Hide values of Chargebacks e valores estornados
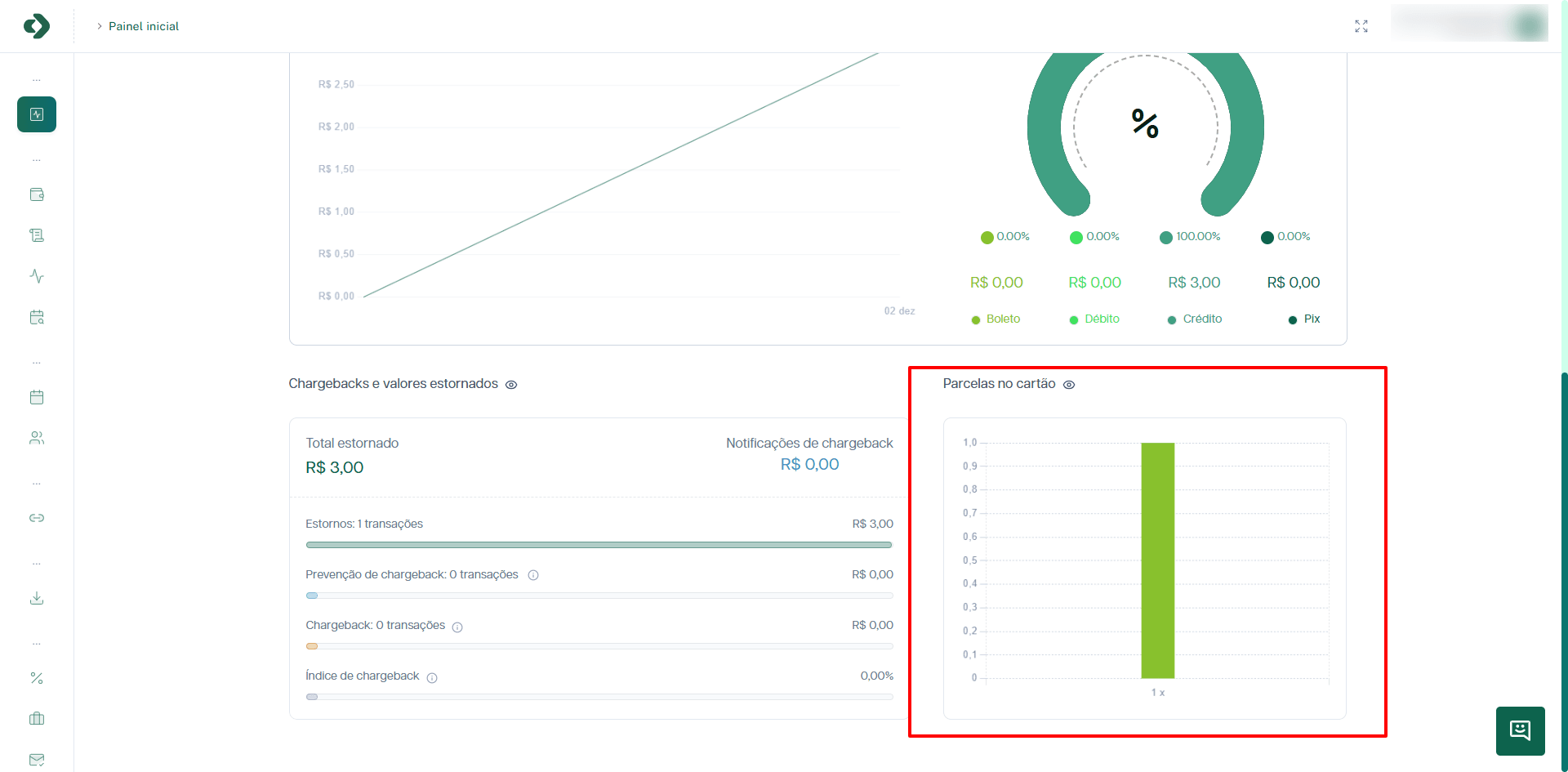Image resolution: width=1568 pixels, height=772 pixels. click(x=511, y=385)
